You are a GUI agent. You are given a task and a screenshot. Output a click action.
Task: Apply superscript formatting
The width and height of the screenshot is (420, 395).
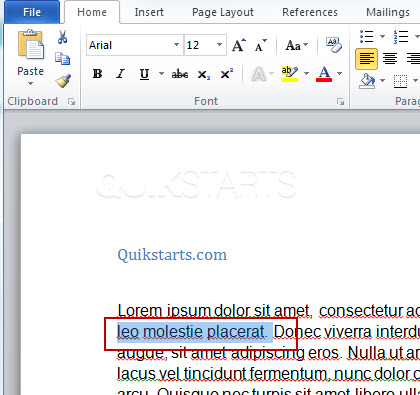[227, 74]
